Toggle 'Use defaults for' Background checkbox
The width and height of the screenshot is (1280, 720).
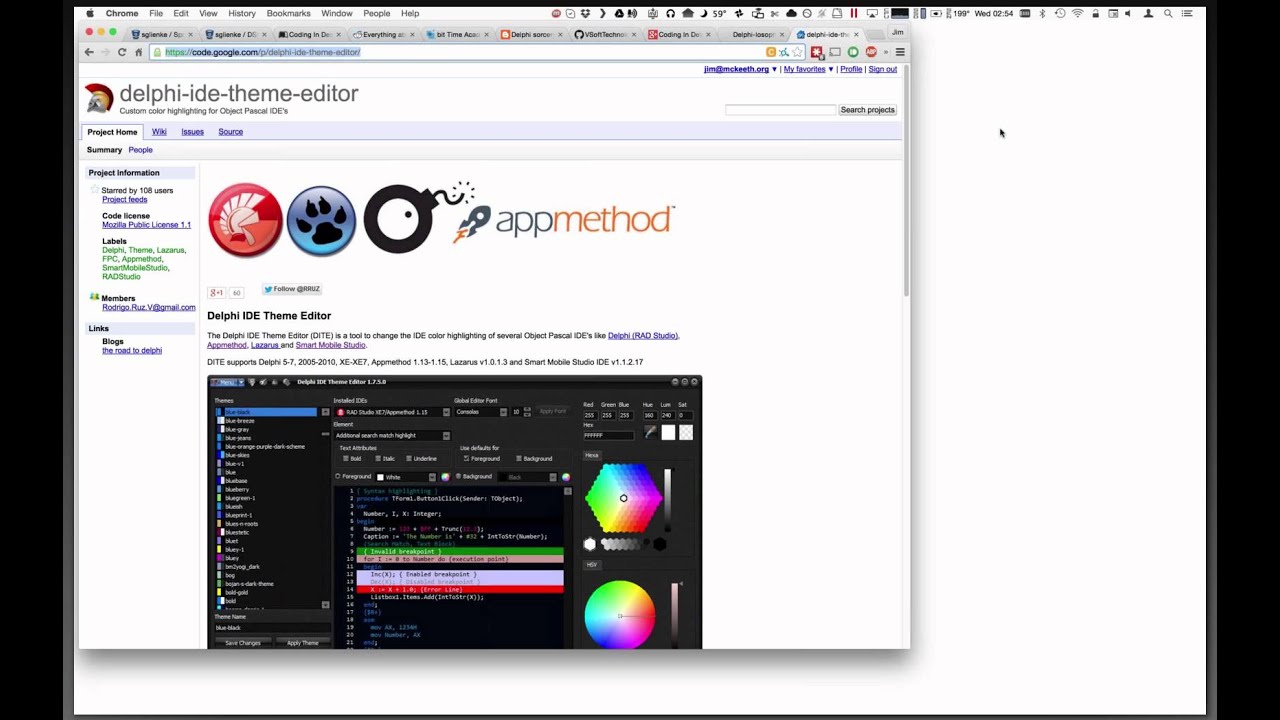[x=518, y=459]
